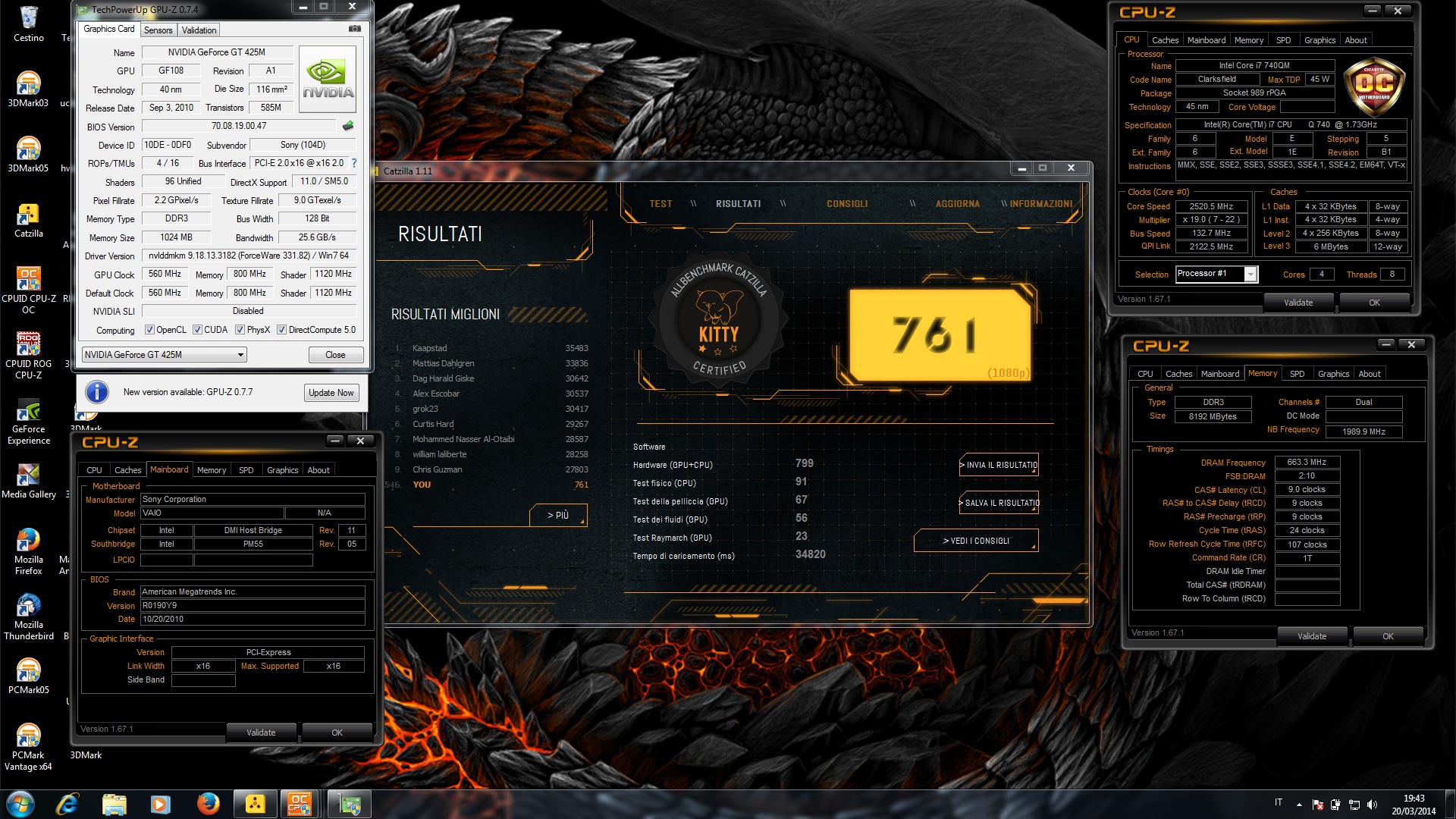Open the CPUID CPU-Z OC desktop icon
Viewport: 1456px width, 819px height.
pyautogui.click(x=29, y=290)
